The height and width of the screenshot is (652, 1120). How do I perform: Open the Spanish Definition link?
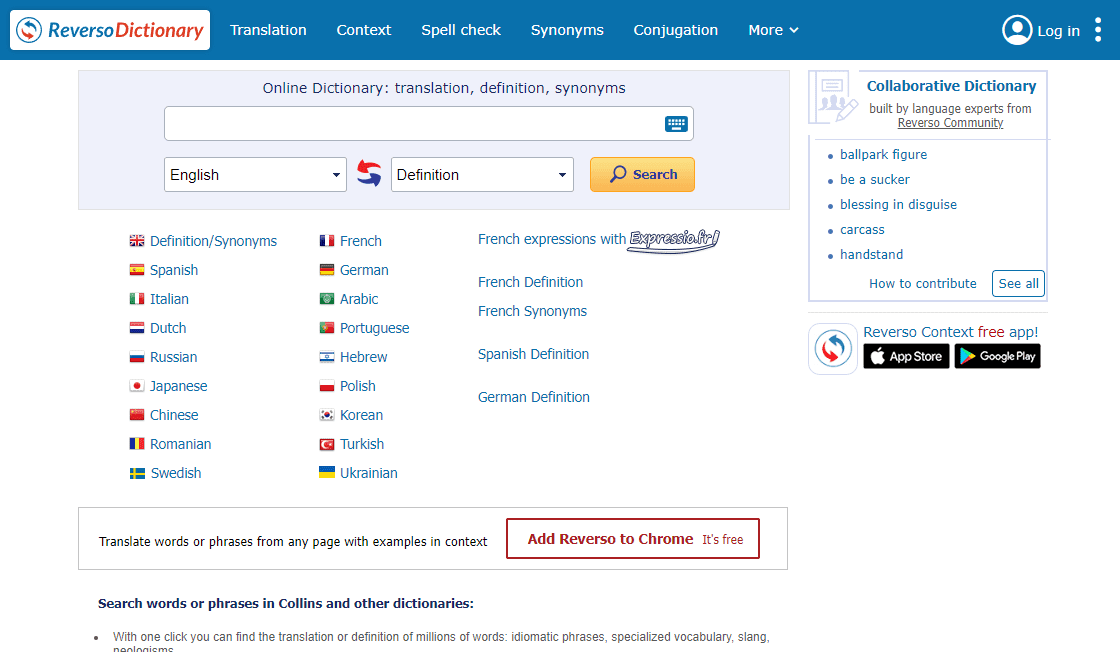pyautogui.click(x=534, y=354)
